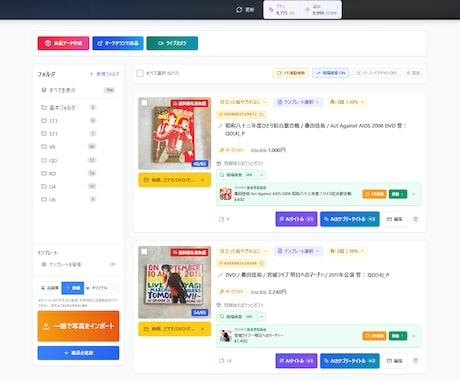Click the blue オークタウンで出品 button
This screenshot has height=380, width=460.
pos(118,43)
